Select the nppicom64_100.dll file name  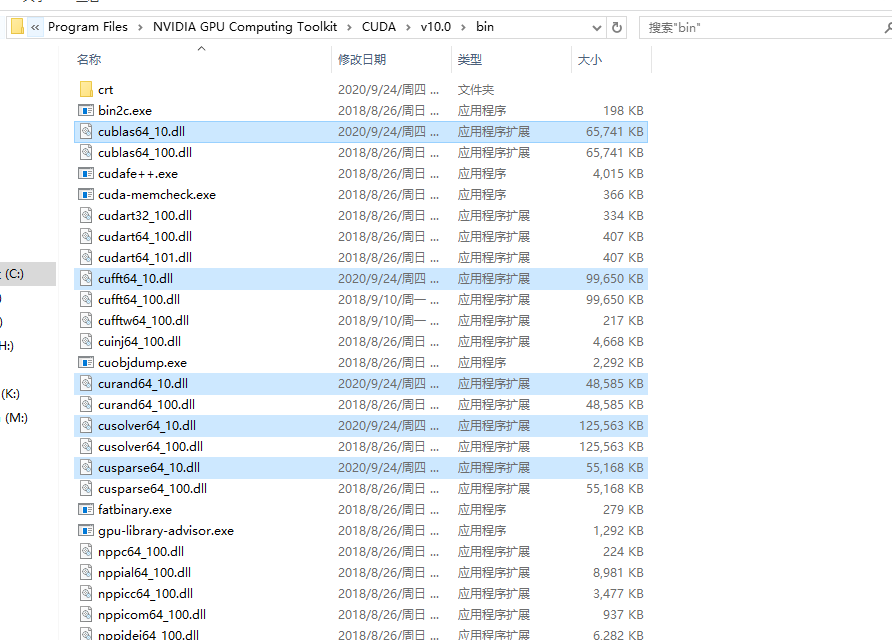coord(152,615)
